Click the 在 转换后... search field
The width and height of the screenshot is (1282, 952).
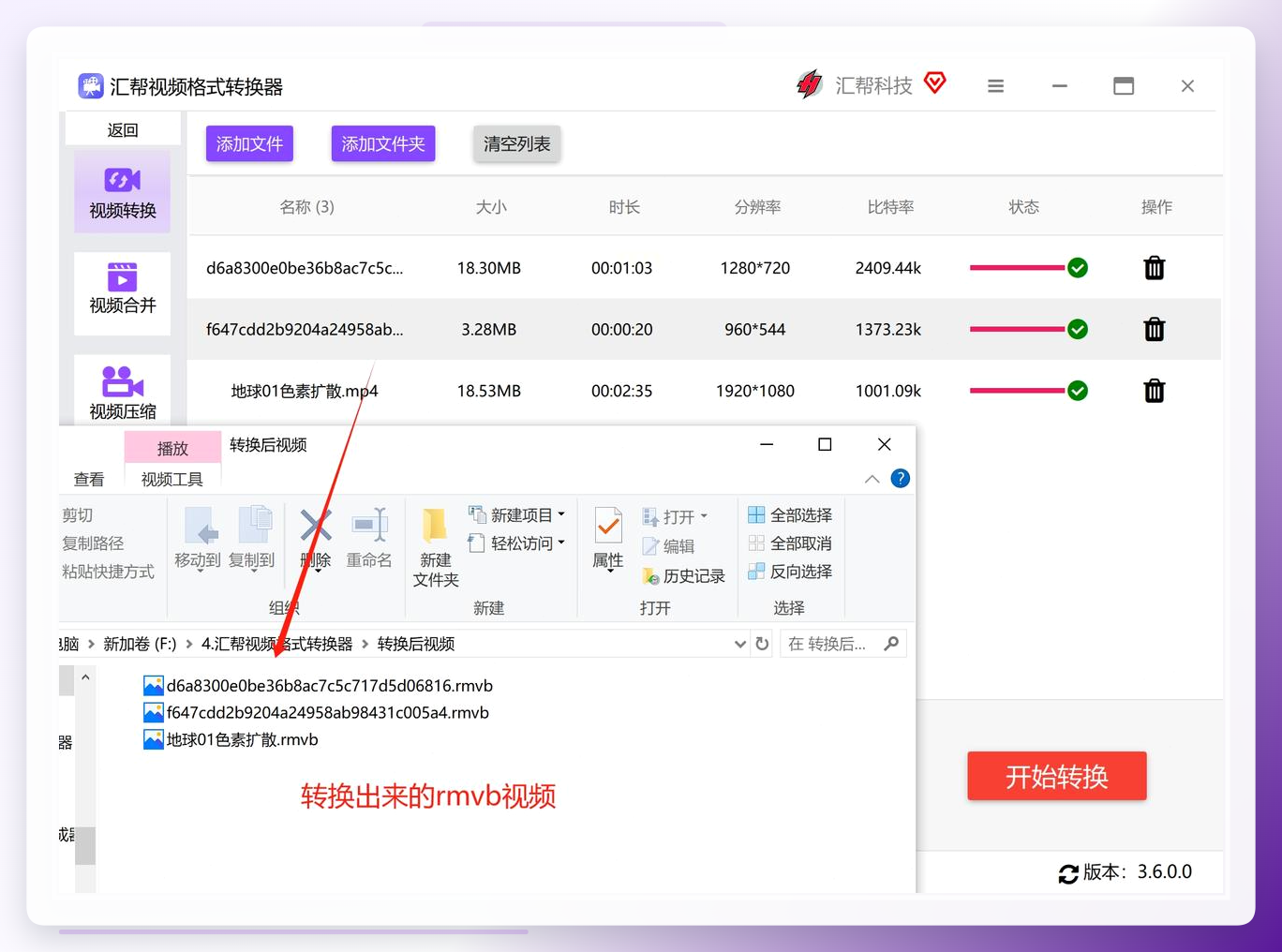tap(843, 644)
